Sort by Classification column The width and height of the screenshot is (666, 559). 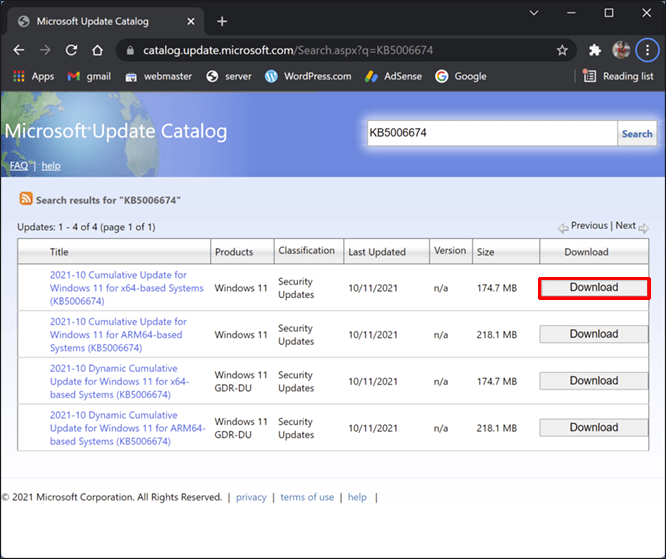pos(306,251)
